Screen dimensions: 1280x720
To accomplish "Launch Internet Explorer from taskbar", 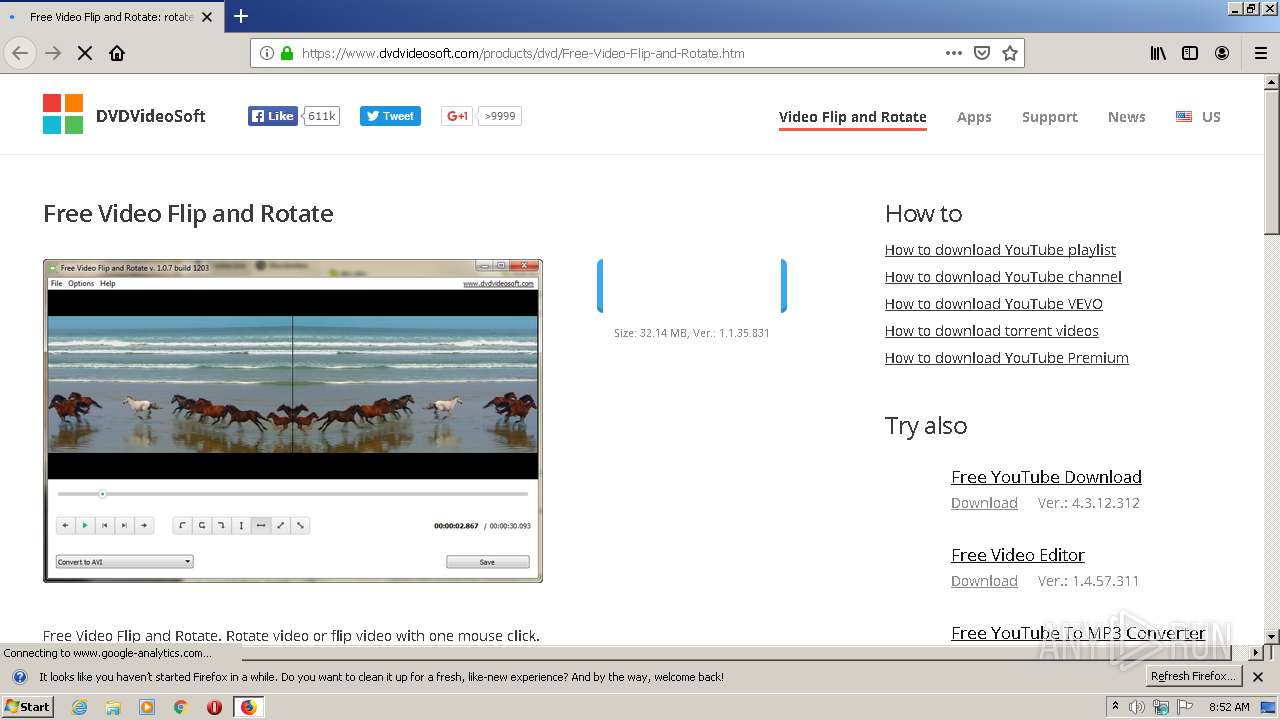I will point(80,707).
